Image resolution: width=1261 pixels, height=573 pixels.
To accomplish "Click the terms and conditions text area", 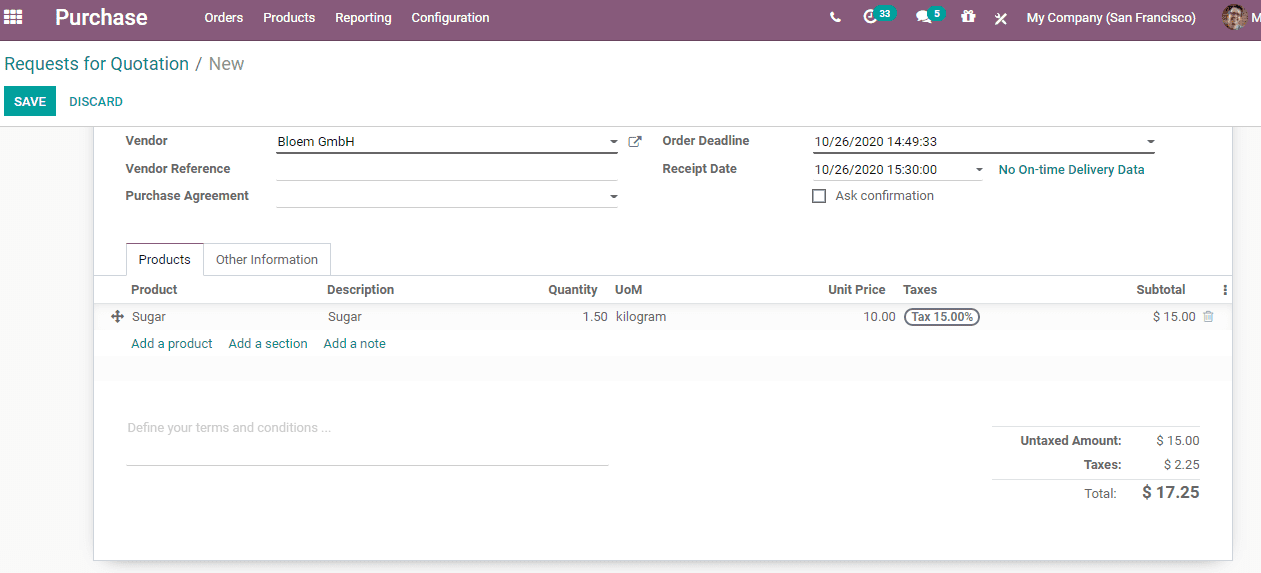I will pyautogui.click(x=367, y=441).
